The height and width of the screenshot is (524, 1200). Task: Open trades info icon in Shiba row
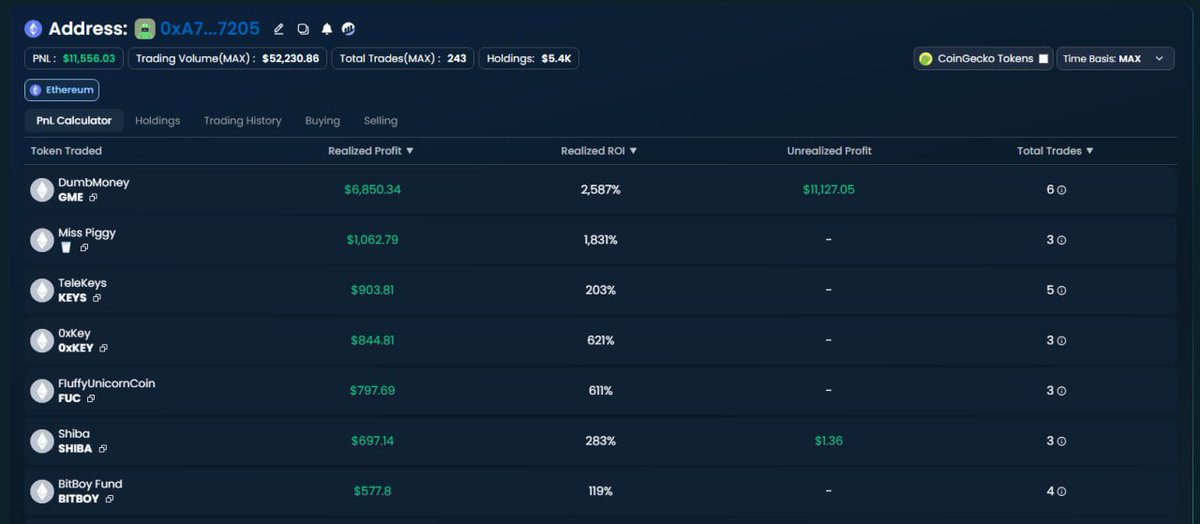pos(1062,441)
